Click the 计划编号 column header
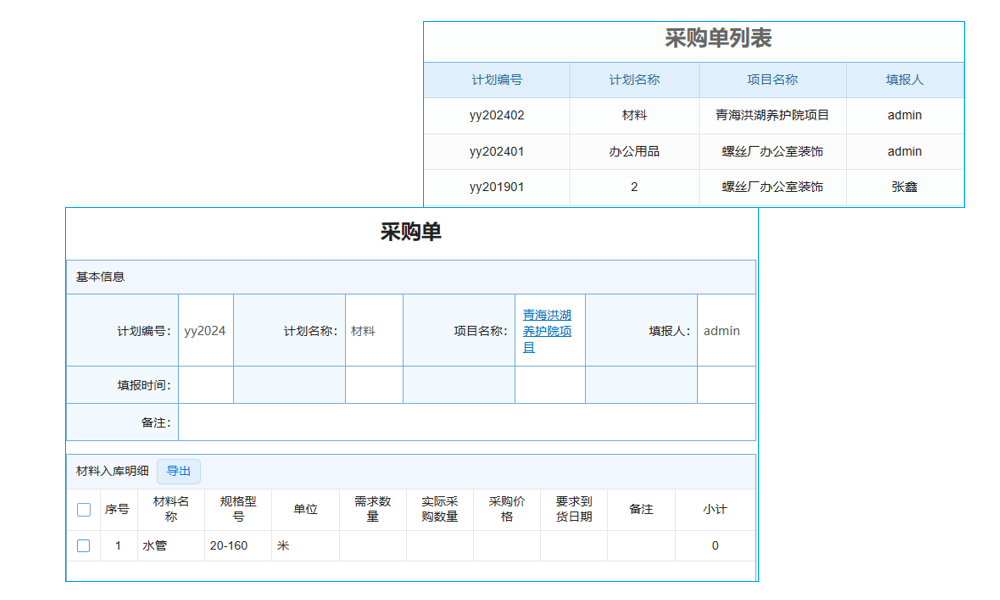The width and height of the screenshot is (1000, 600). pyautogui.click(x=496, y=80)
